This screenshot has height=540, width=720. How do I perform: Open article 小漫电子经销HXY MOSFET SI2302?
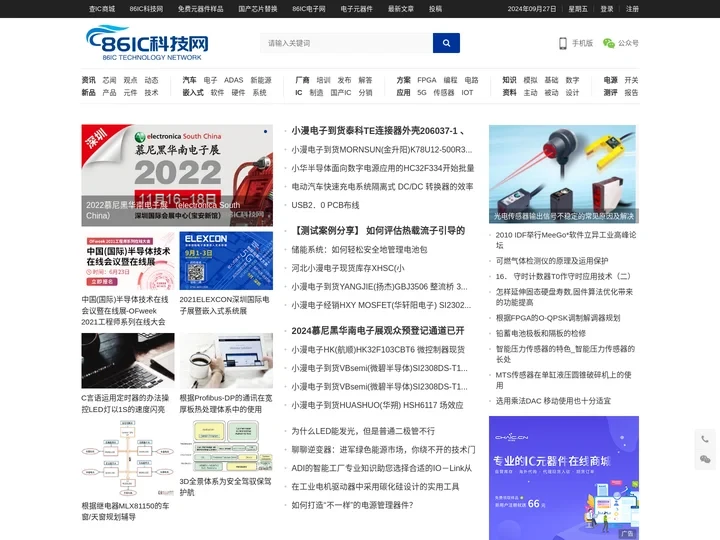(x=381, y=305)
